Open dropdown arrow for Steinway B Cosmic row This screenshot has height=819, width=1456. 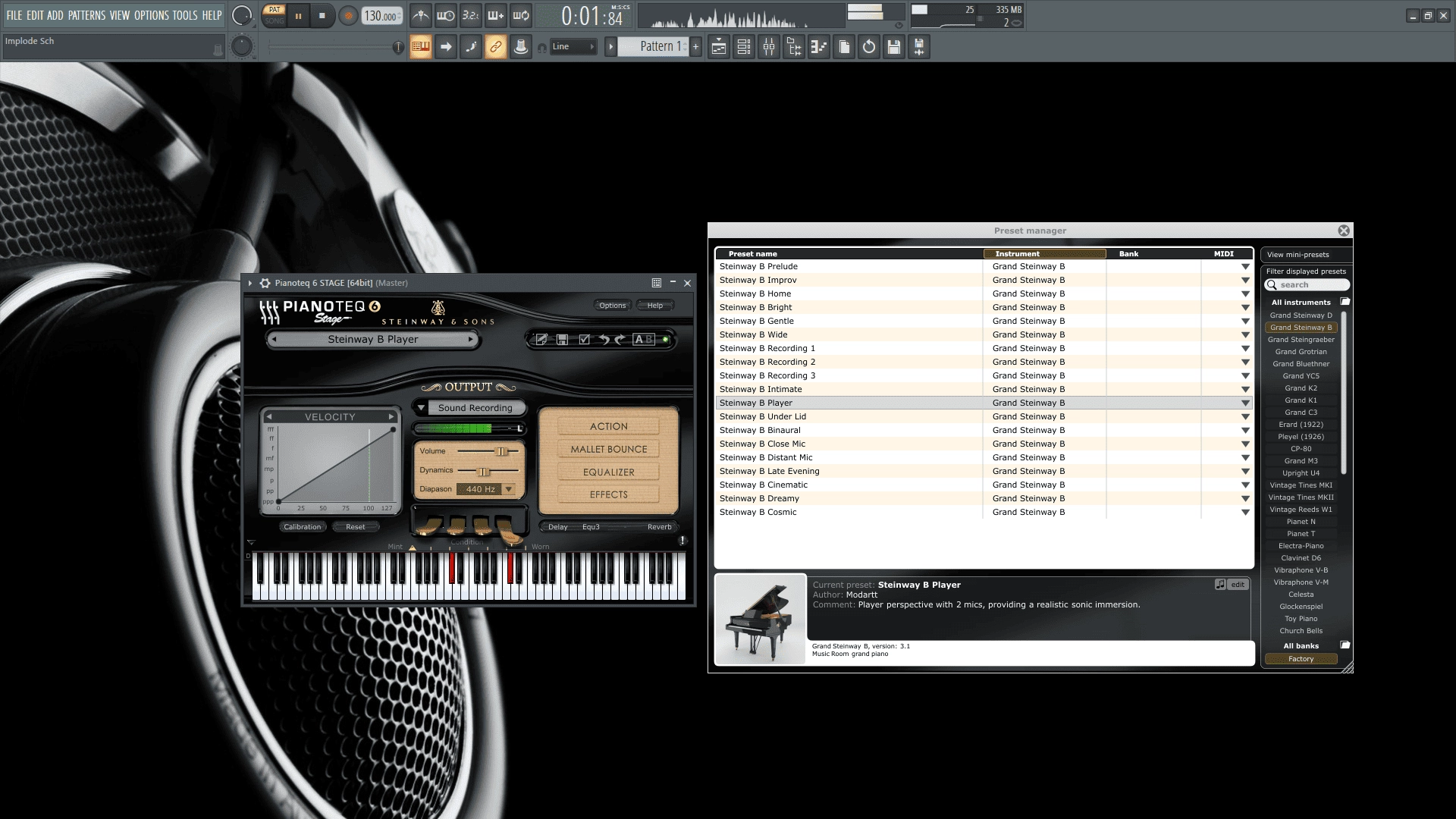tap(1245, 513)
